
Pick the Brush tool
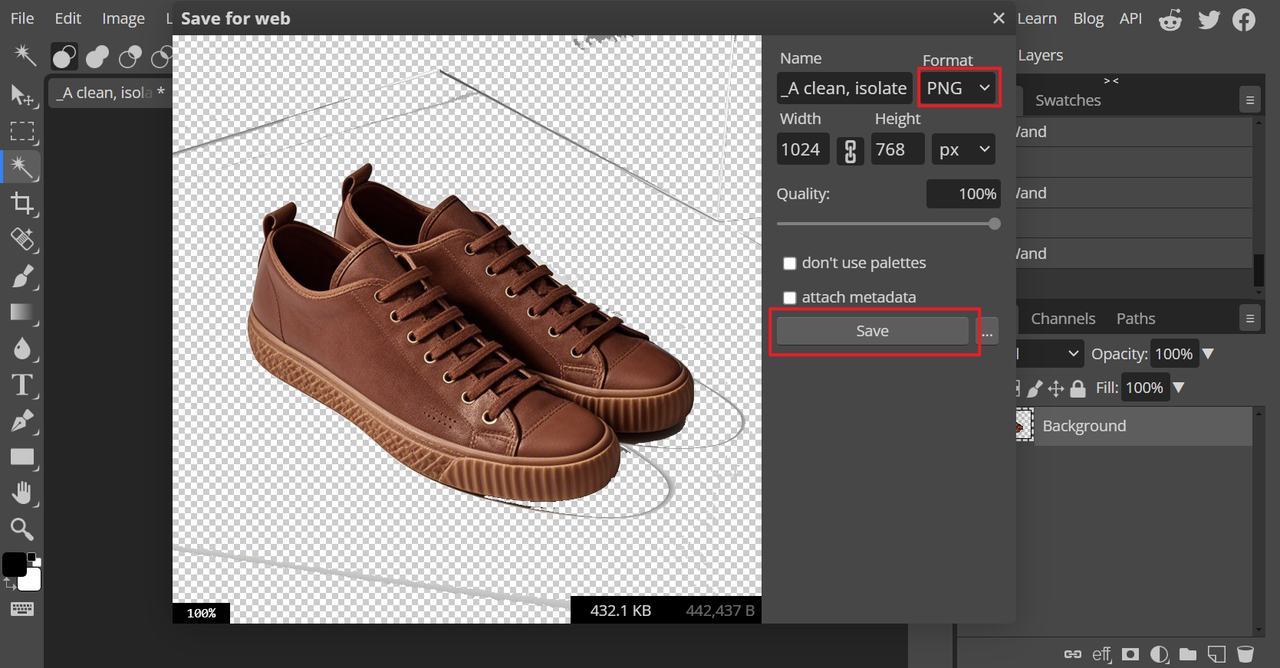22,277
